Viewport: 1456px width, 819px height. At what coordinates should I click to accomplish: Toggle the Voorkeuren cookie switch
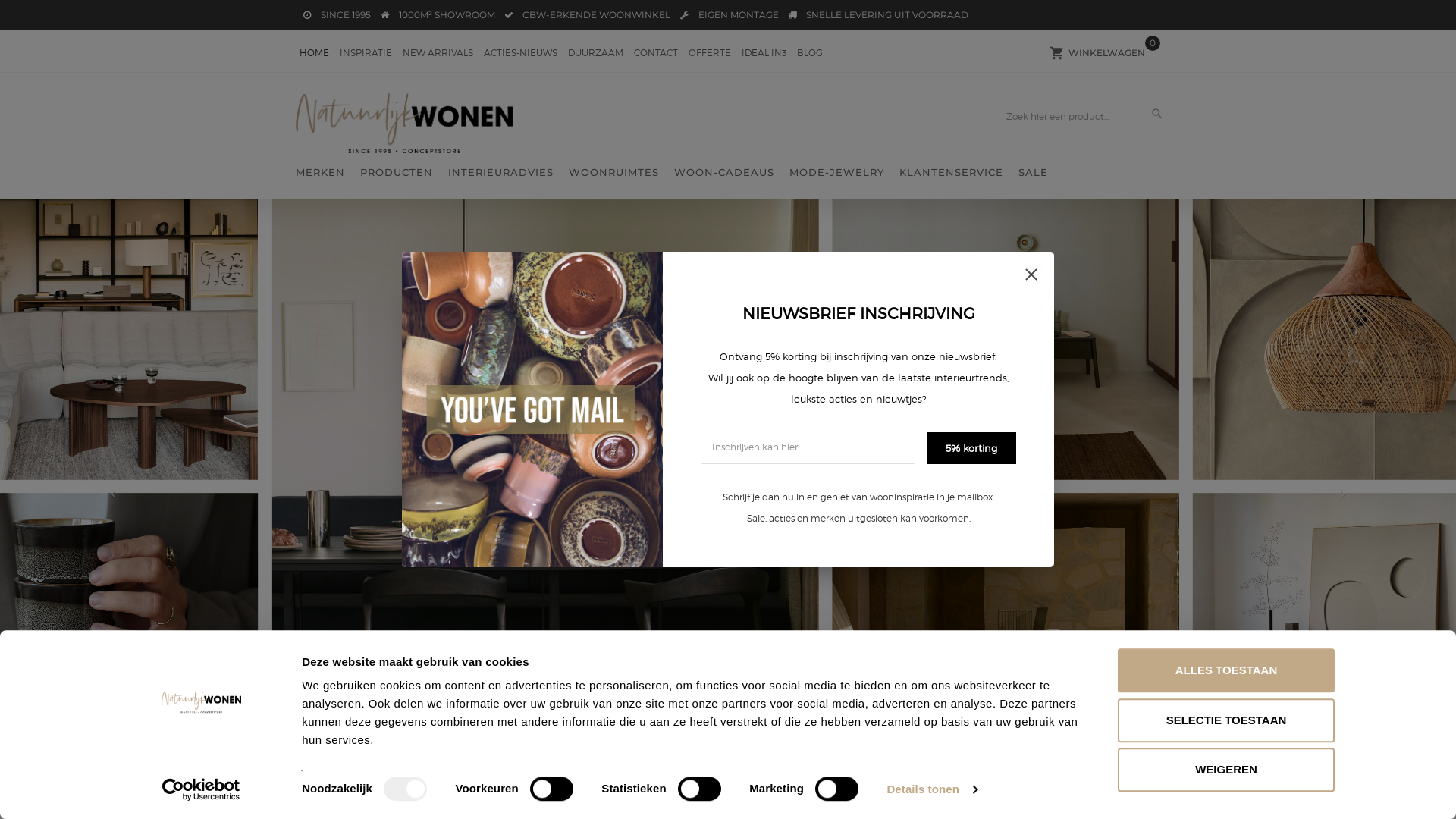point(551,789)
